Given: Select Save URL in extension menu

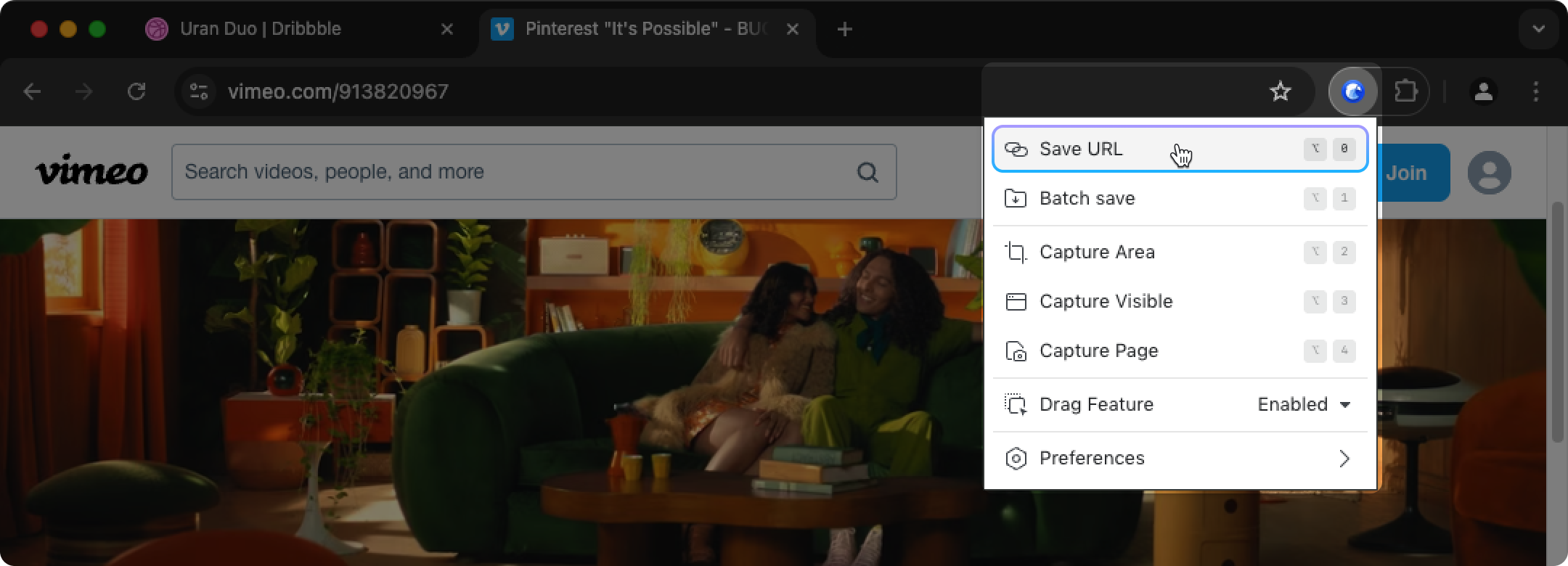Looking at the screenshot, I should 1180,149.
